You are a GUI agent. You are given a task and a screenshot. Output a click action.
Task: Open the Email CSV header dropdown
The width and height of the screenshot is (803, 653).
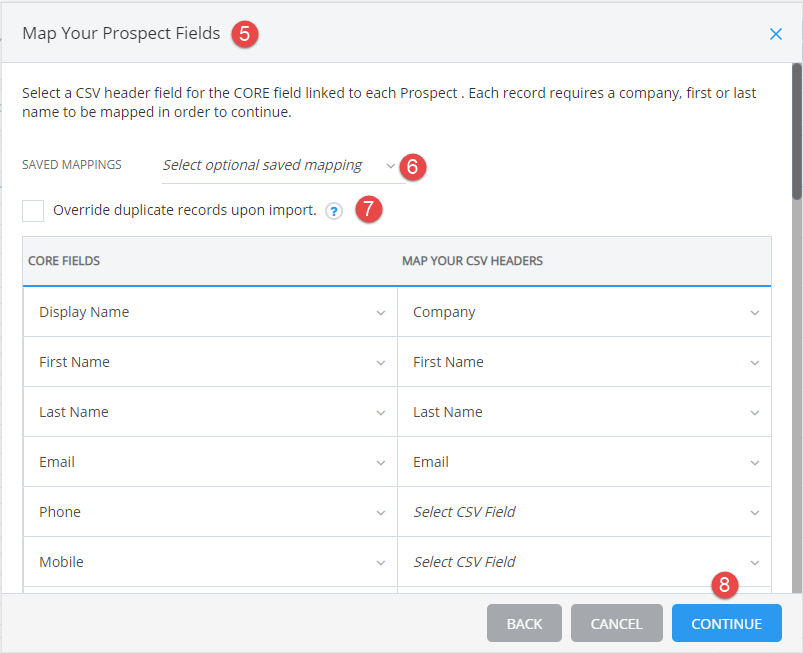coord(584,462)
